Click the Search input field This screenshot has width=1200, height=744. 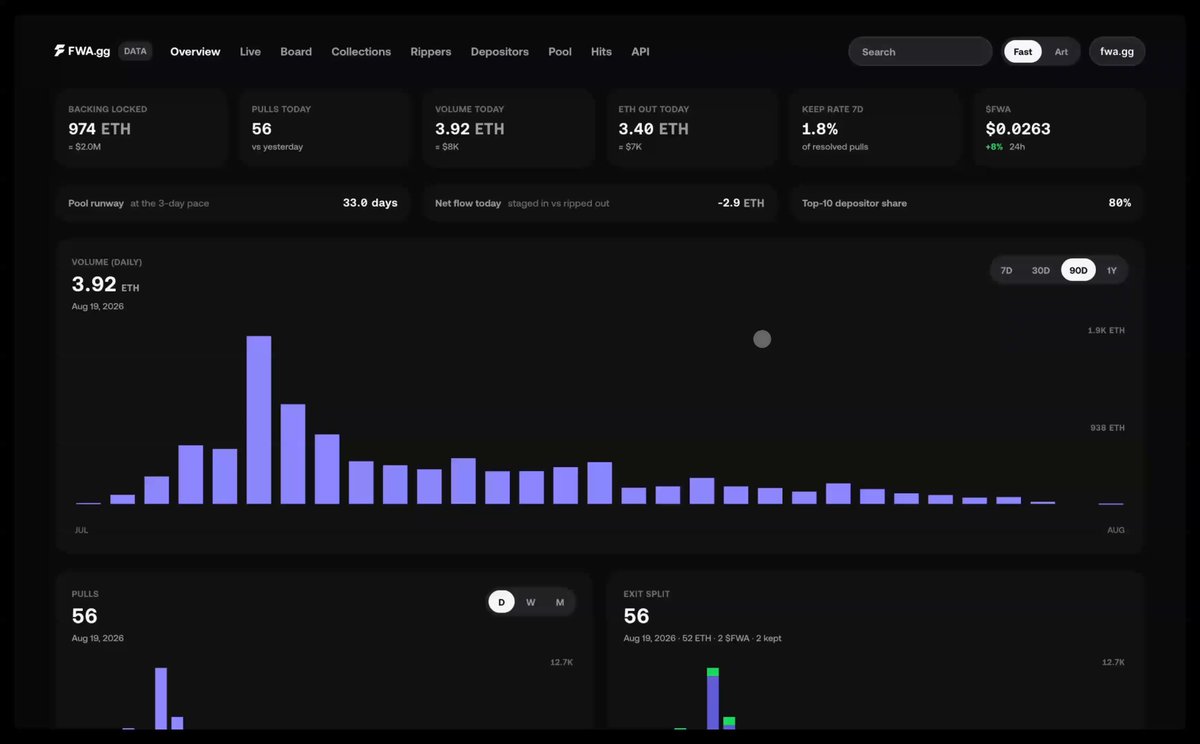click(920, 52)
